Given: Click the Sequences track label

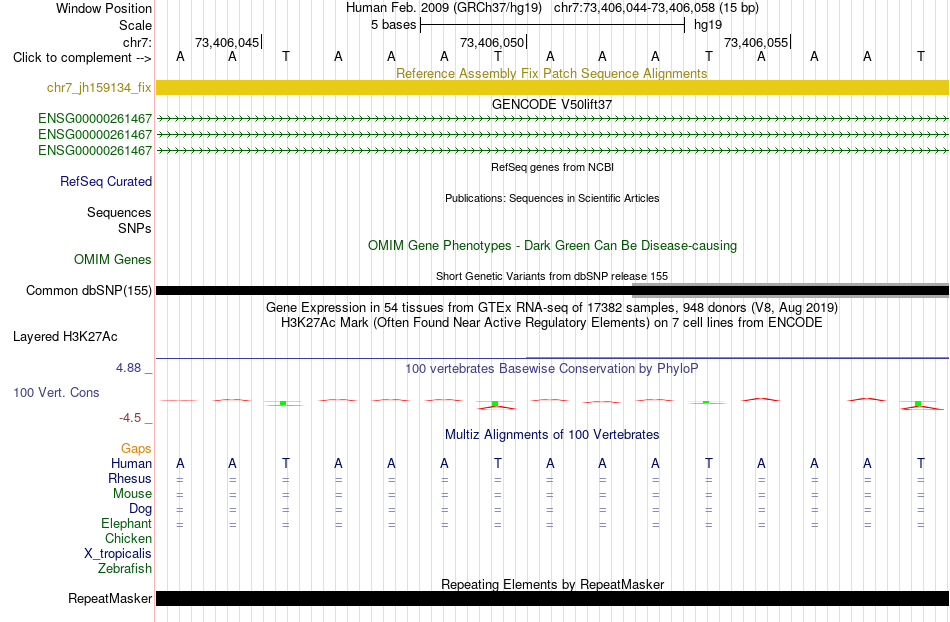Looking at the screenshot, I should (119, 213).
